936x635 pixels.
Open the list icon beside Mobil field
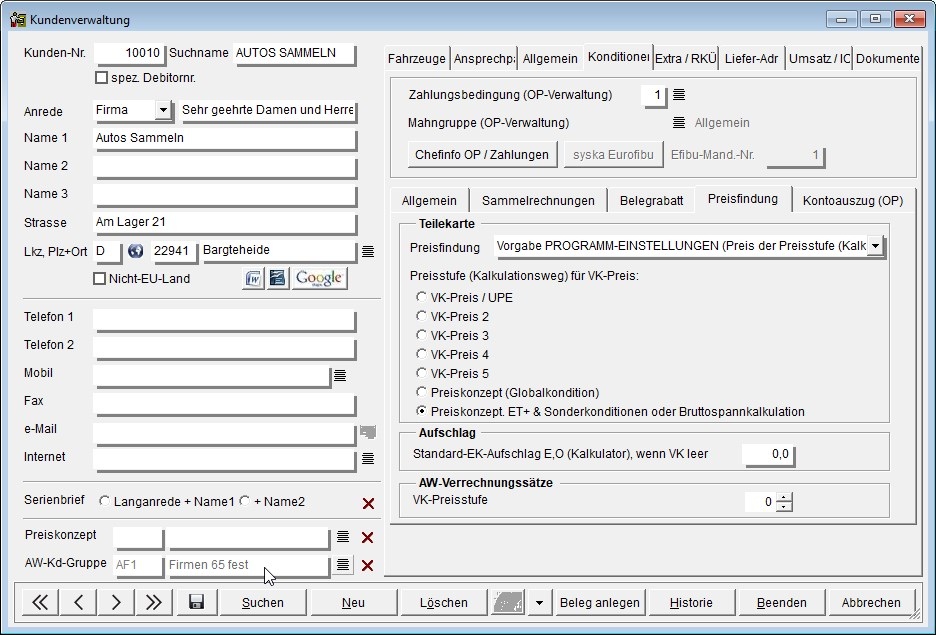(x=340, y=375)
